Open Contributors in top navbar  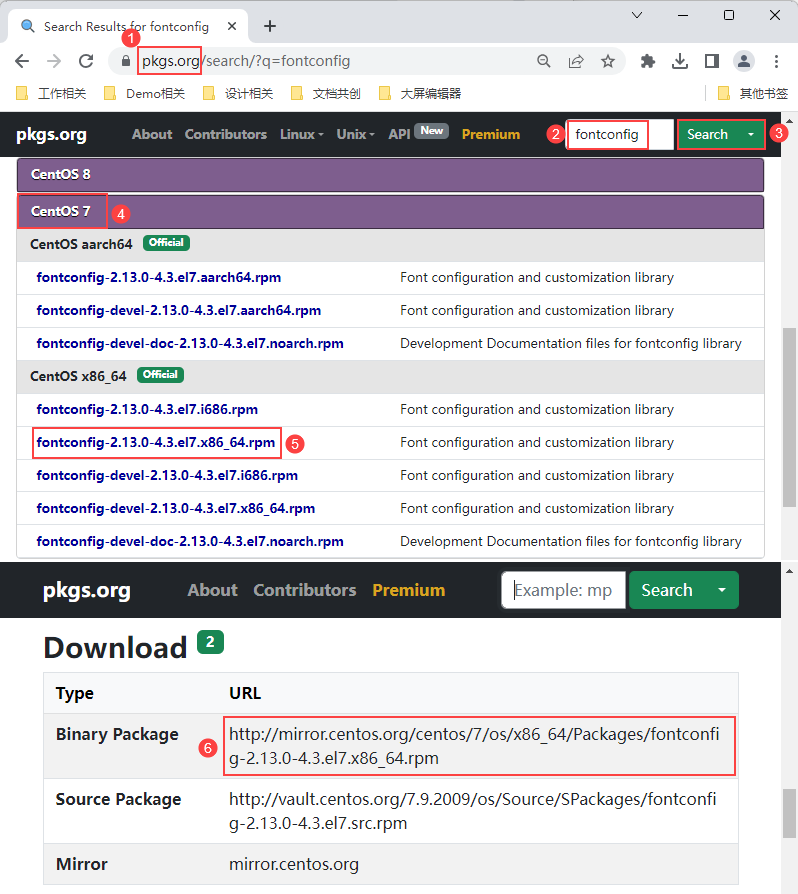tap(226, 135)
